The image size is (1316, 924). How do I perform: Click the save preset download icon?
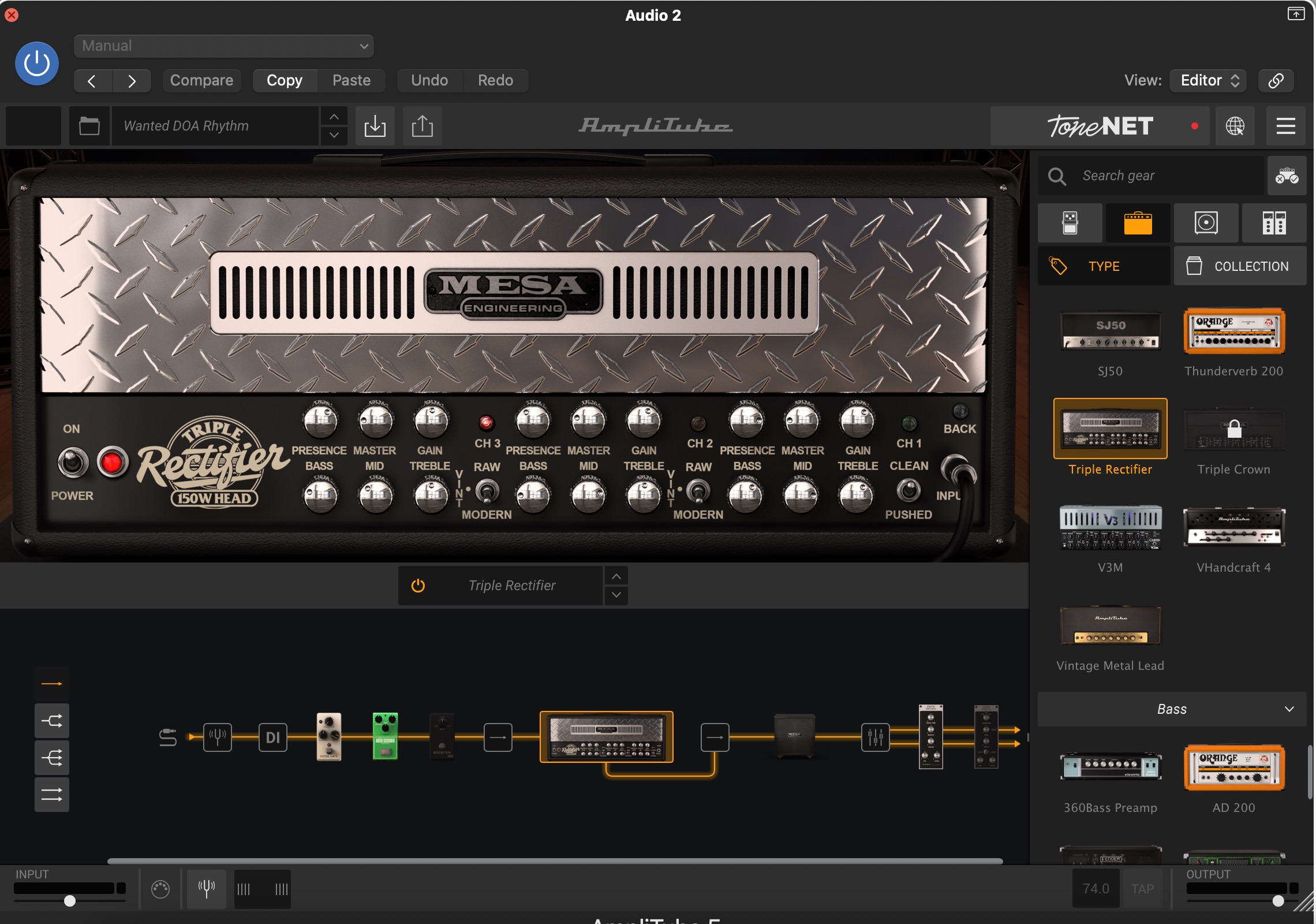[375, 126]
